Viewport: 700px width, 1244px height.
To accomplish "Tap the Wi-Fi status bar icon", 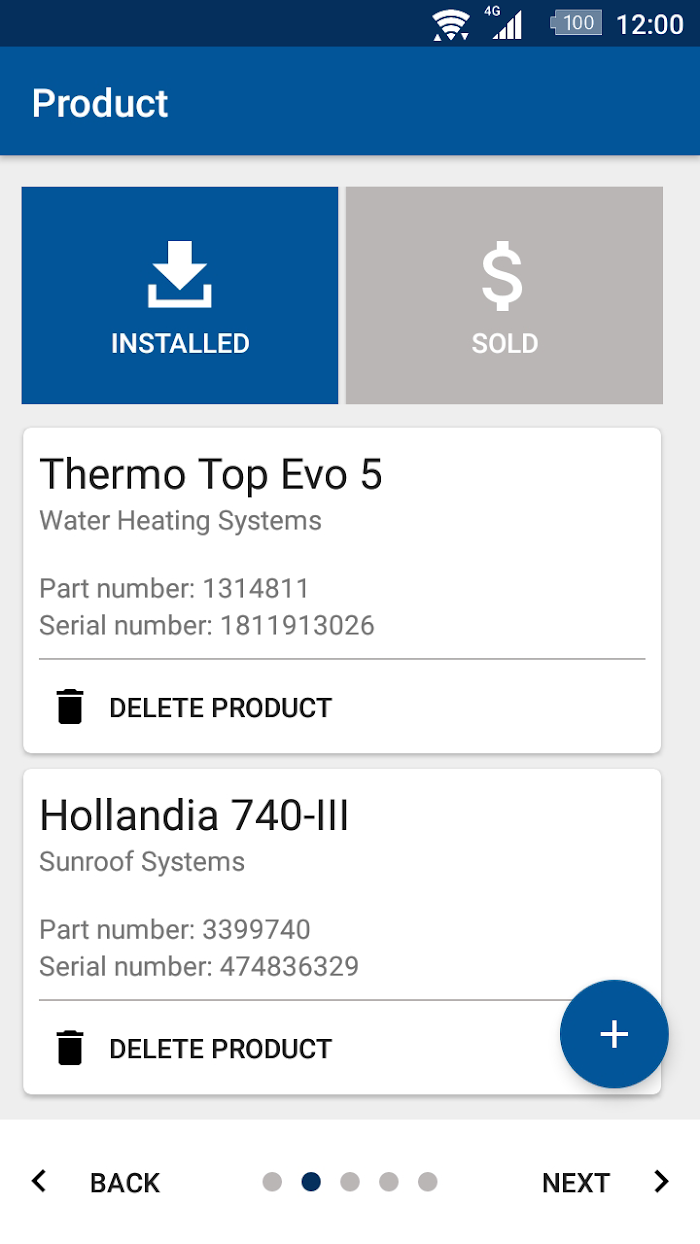I will [452, 24].
